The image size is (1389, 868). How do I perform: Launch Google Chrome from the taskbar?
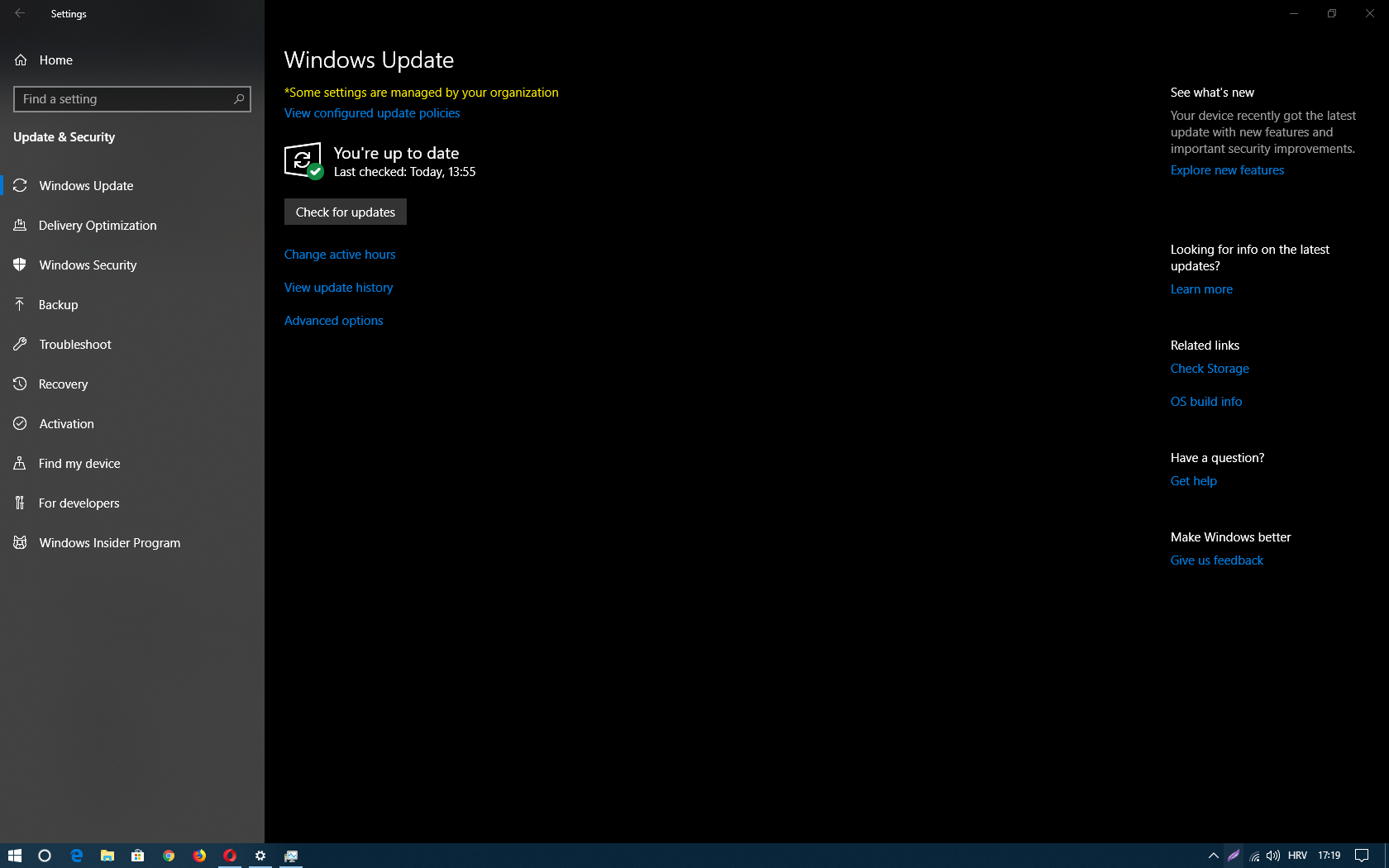point(169,856)
